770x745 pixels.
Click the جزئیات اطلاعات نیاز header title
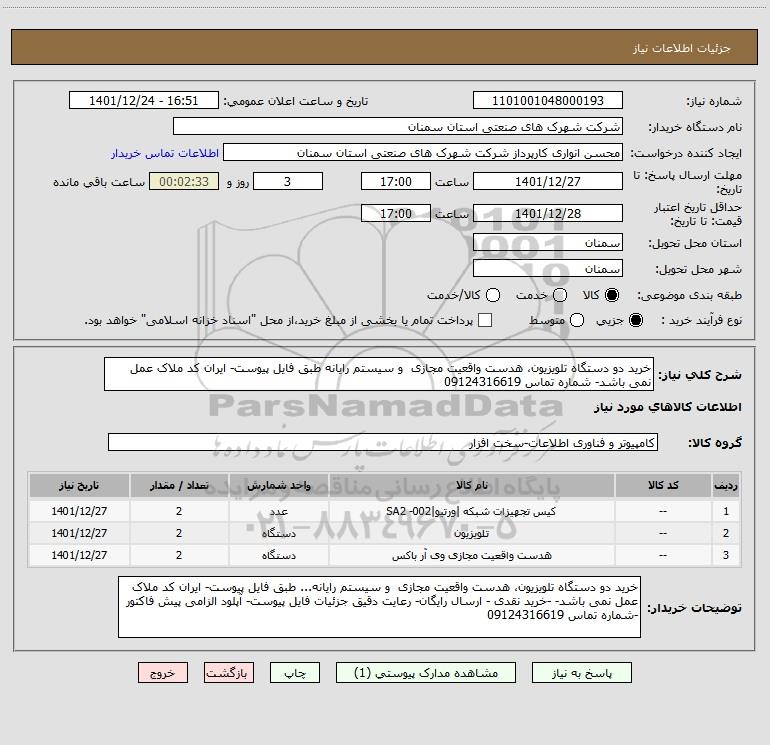tap(681, 48)
